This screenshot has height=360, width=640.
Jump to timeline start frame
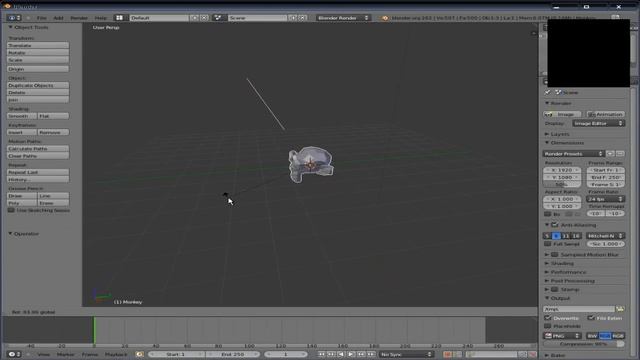pyautogui.click(x=322, y=354)
